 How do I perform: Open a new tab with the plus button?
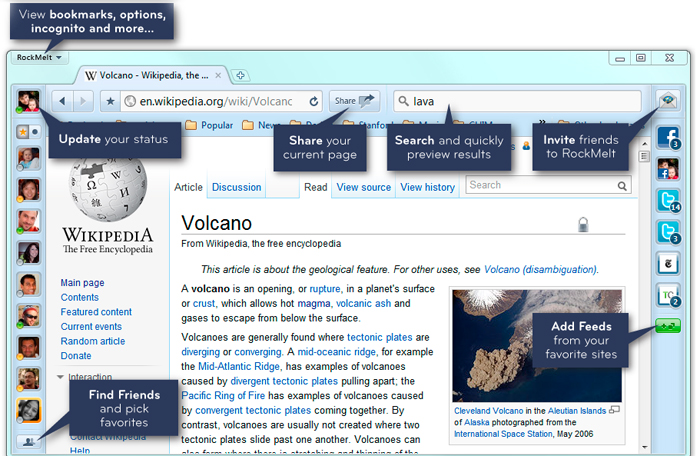[x=242, y=76]
